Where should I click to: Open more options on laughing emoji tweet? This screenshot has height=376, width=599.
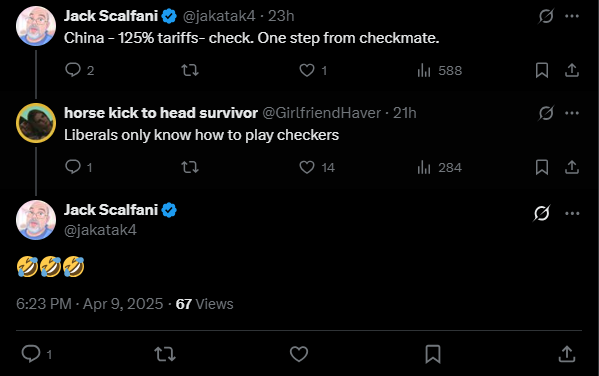572,213
